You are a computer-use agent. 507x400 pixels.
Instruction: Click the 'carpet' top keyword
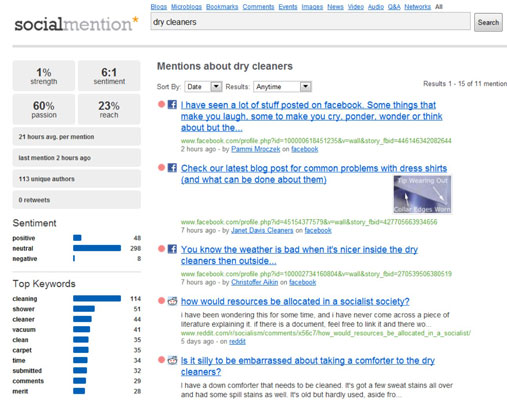22,350
